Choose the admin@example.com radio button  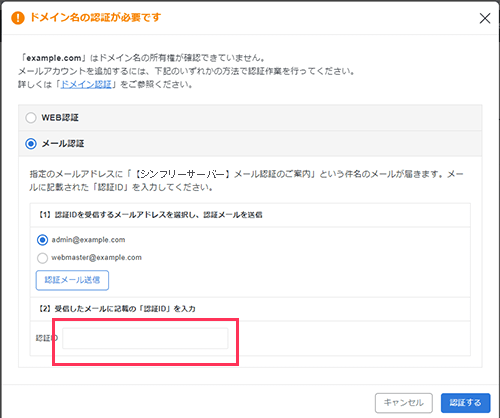point(42,240)
